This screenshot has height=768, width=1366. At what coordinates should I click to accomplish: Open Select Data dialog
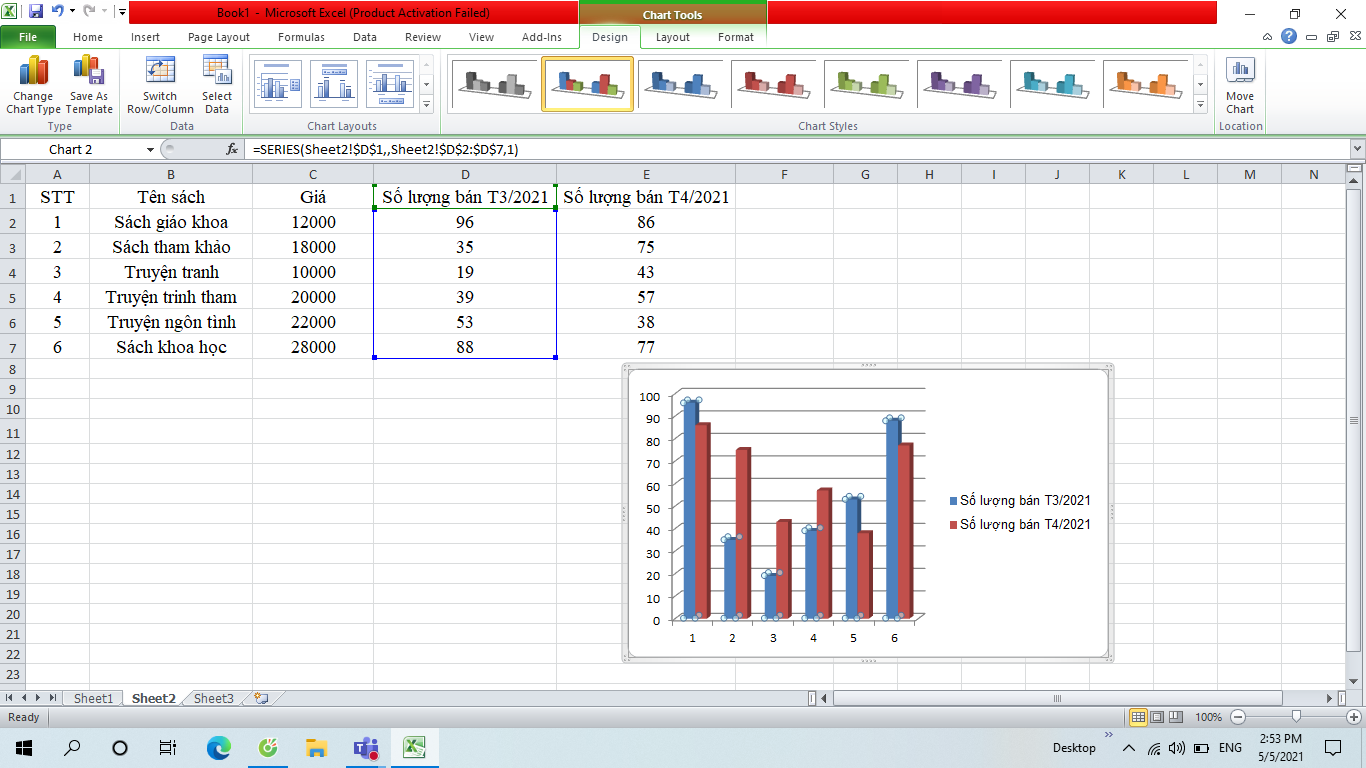[x=217, y=85]
